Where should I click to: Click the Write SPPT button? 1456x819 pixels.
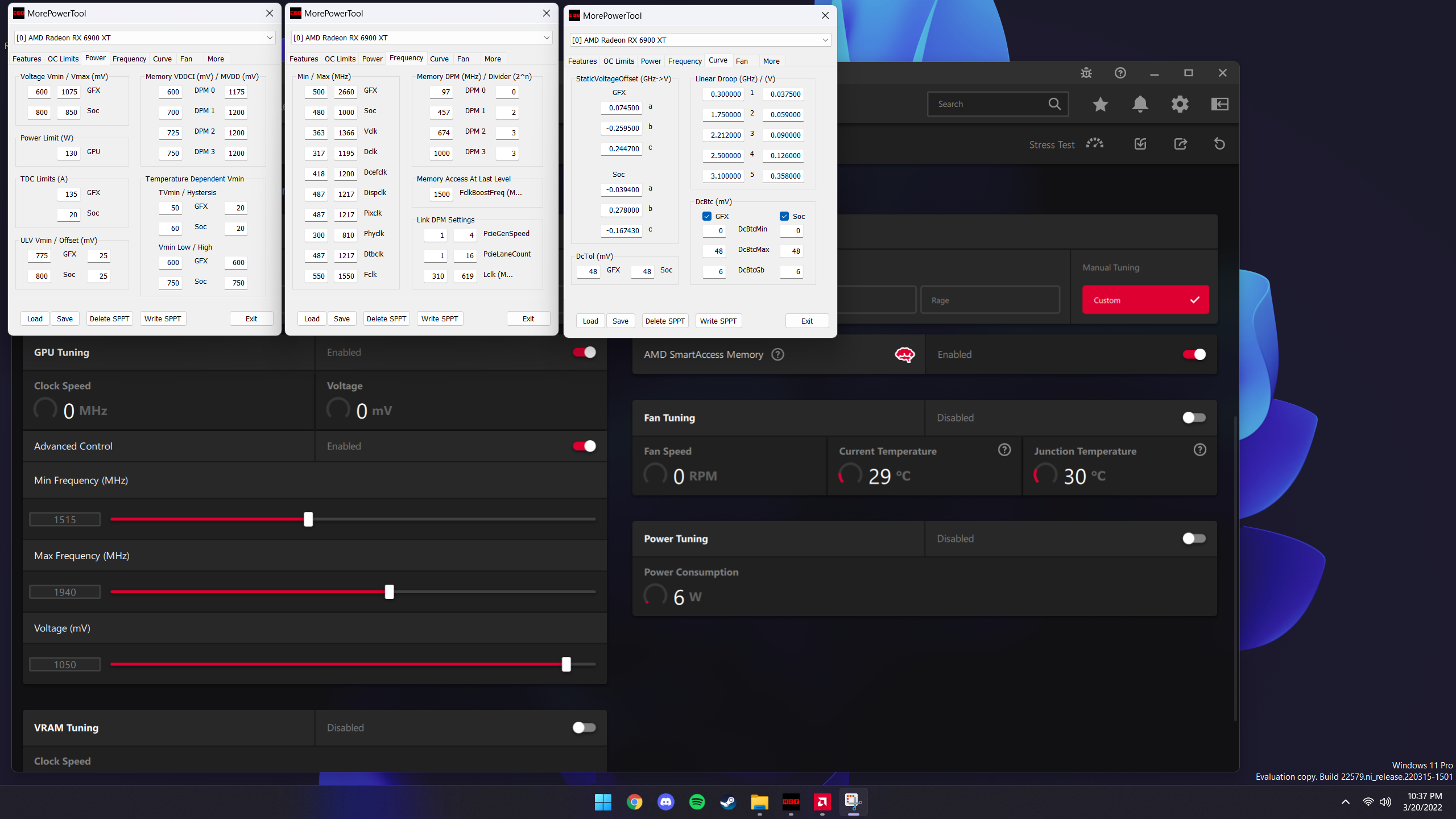(x=163, y=318)
